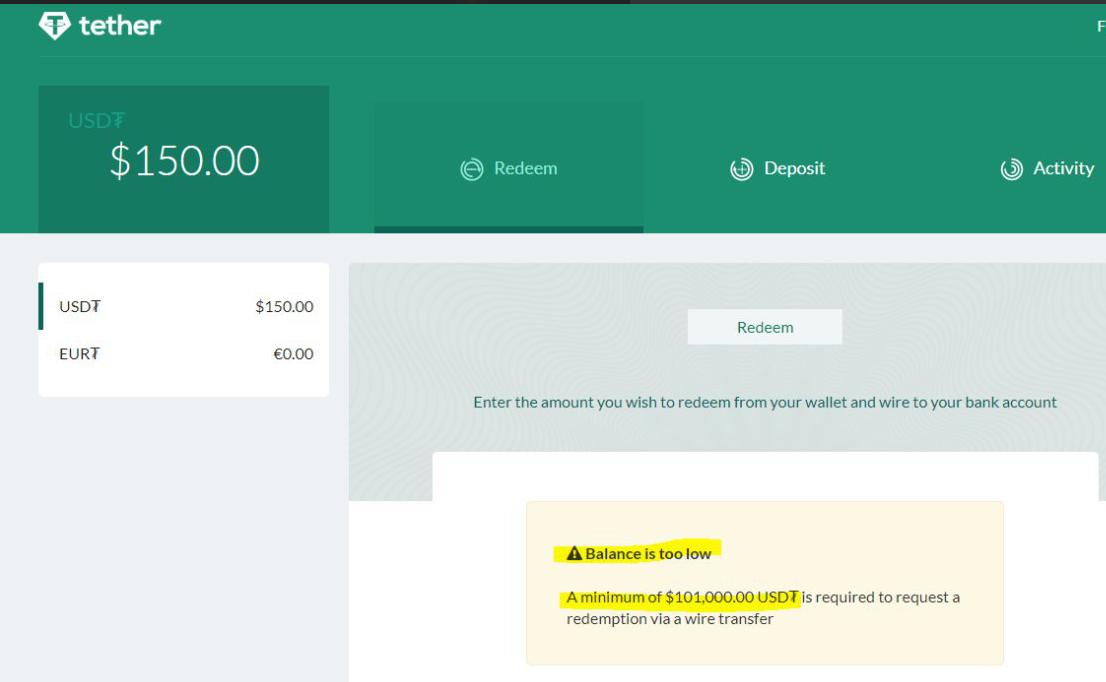Switch to the Deposit tab

point(777,169)
